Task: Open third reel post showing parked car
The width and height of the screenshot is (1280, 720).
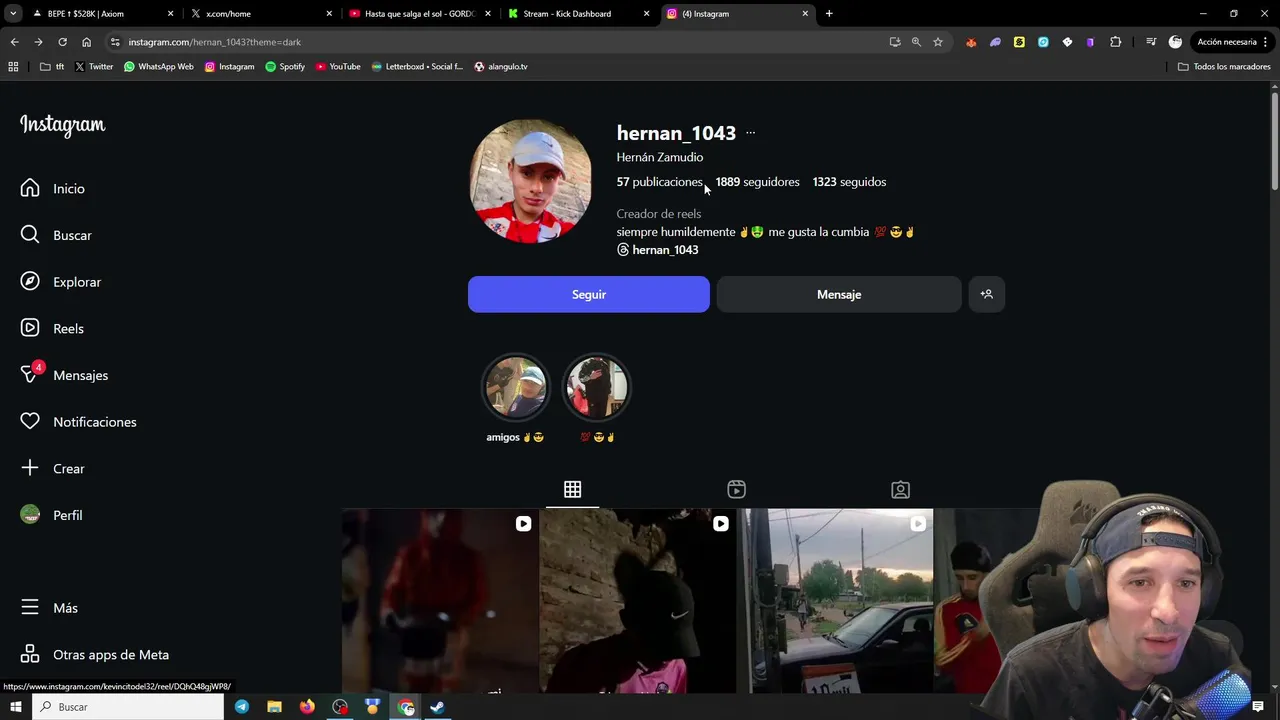Action: click(x=836, y=600)
